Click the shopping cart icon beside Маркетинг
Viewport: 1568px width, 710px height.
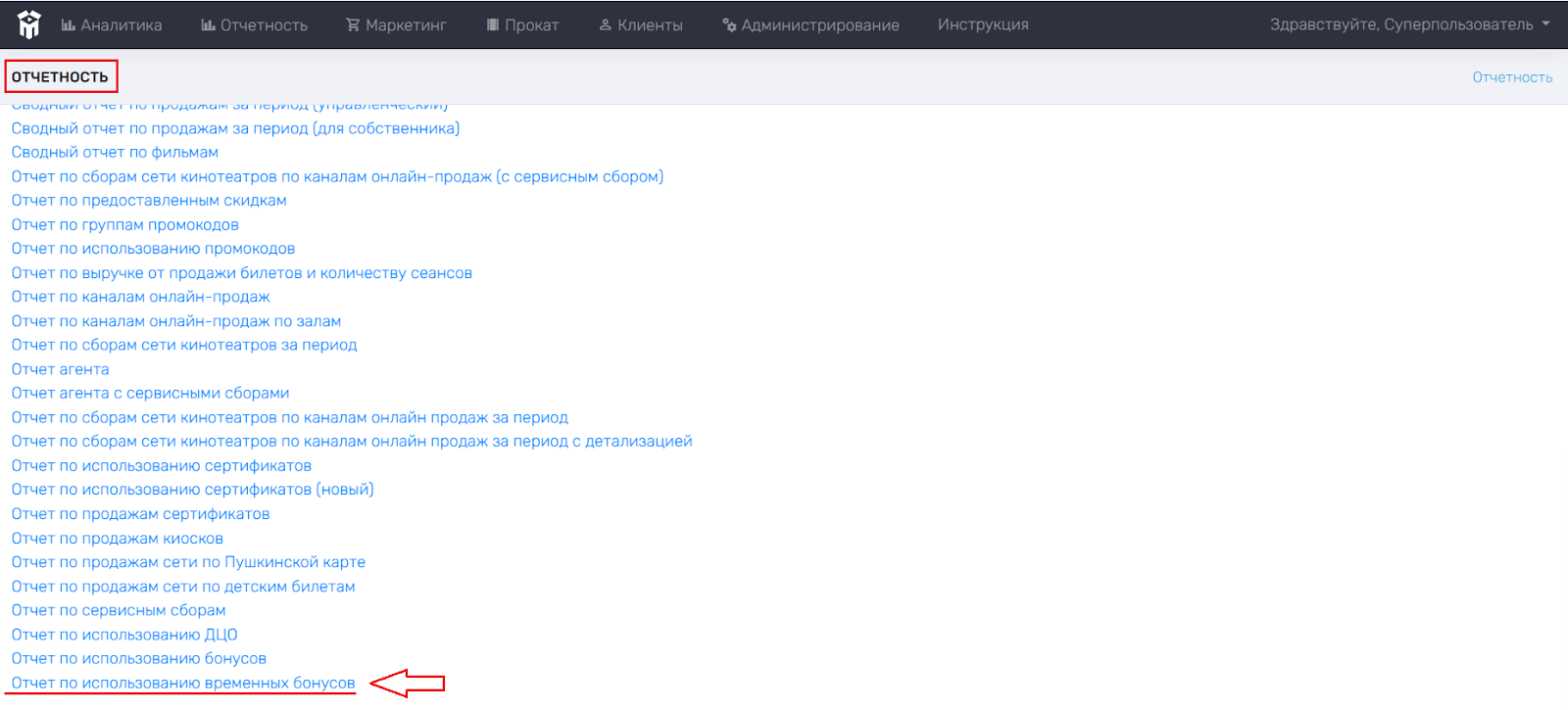353,24
